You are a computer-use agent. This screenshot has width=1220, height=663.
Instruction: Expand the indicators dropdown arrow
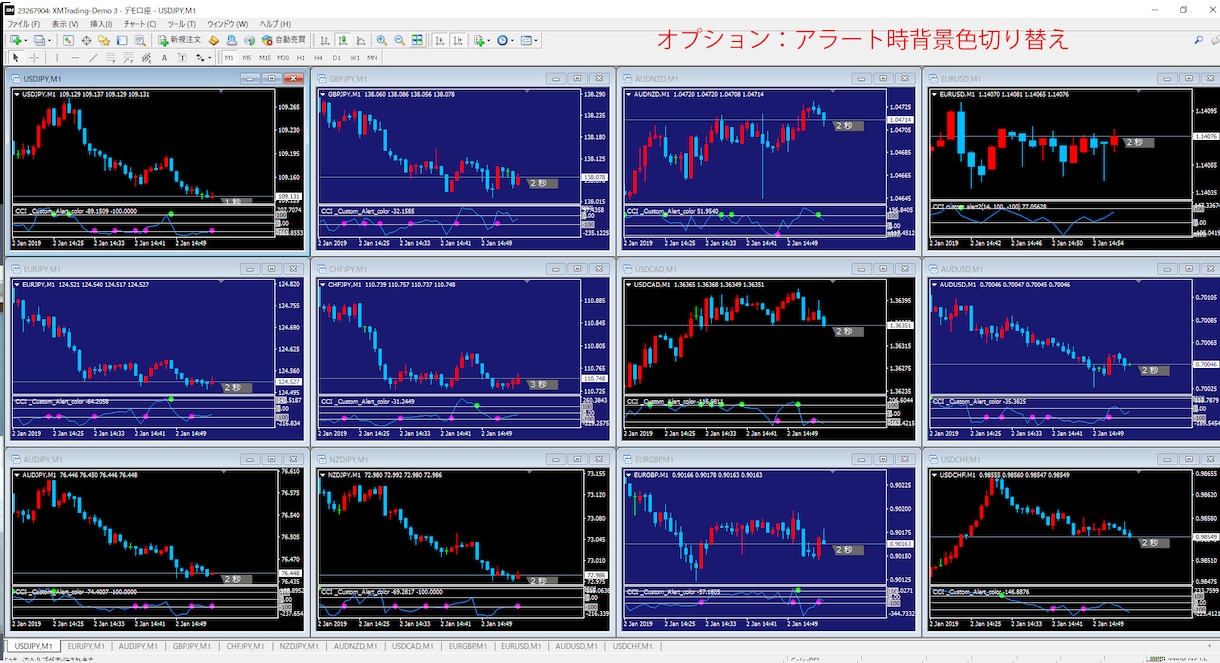point(488,40)
